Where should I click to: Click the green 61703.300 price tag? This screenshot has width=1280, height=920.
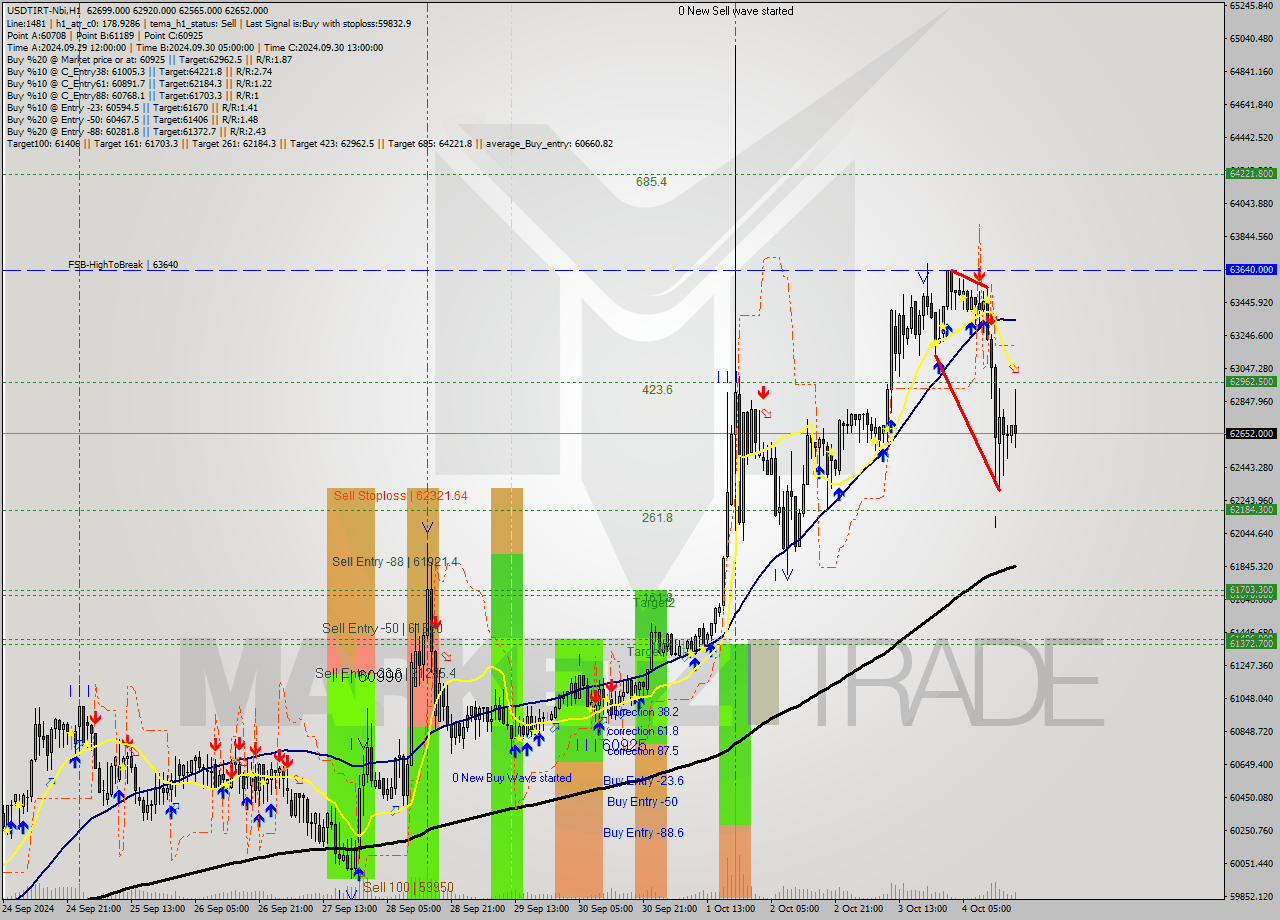pos(1250,591)
